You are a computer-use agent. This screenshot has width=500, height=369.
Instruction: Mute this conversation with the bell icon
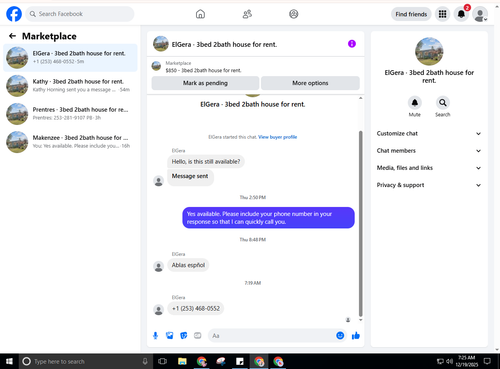(x=415, y=103)
